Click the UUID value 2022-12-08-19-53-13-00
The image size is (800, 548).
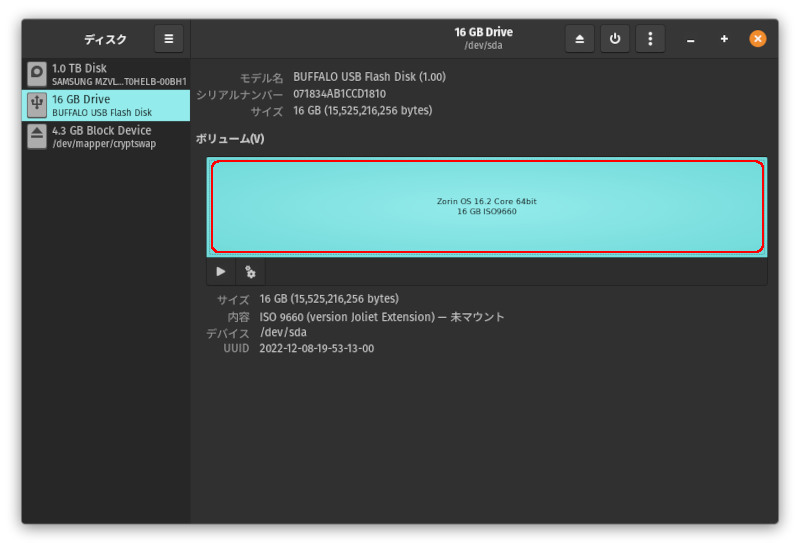click(x=316, y=348)
